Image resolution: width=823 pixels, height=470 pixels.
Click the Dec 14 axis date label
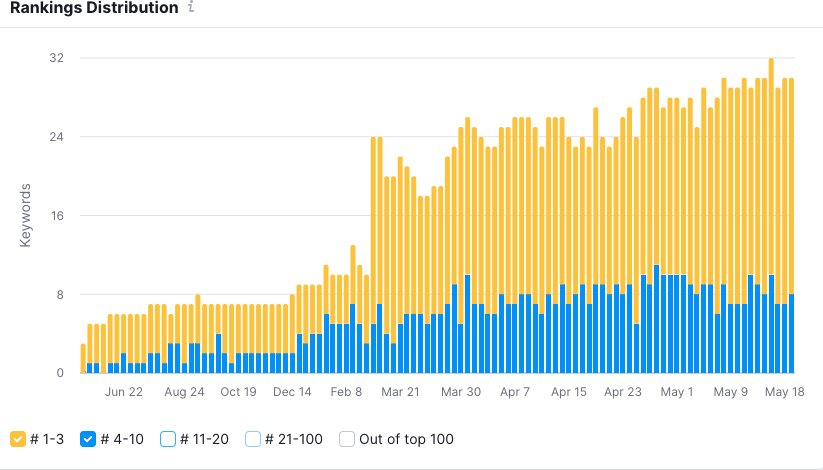[x=292, y=392]
